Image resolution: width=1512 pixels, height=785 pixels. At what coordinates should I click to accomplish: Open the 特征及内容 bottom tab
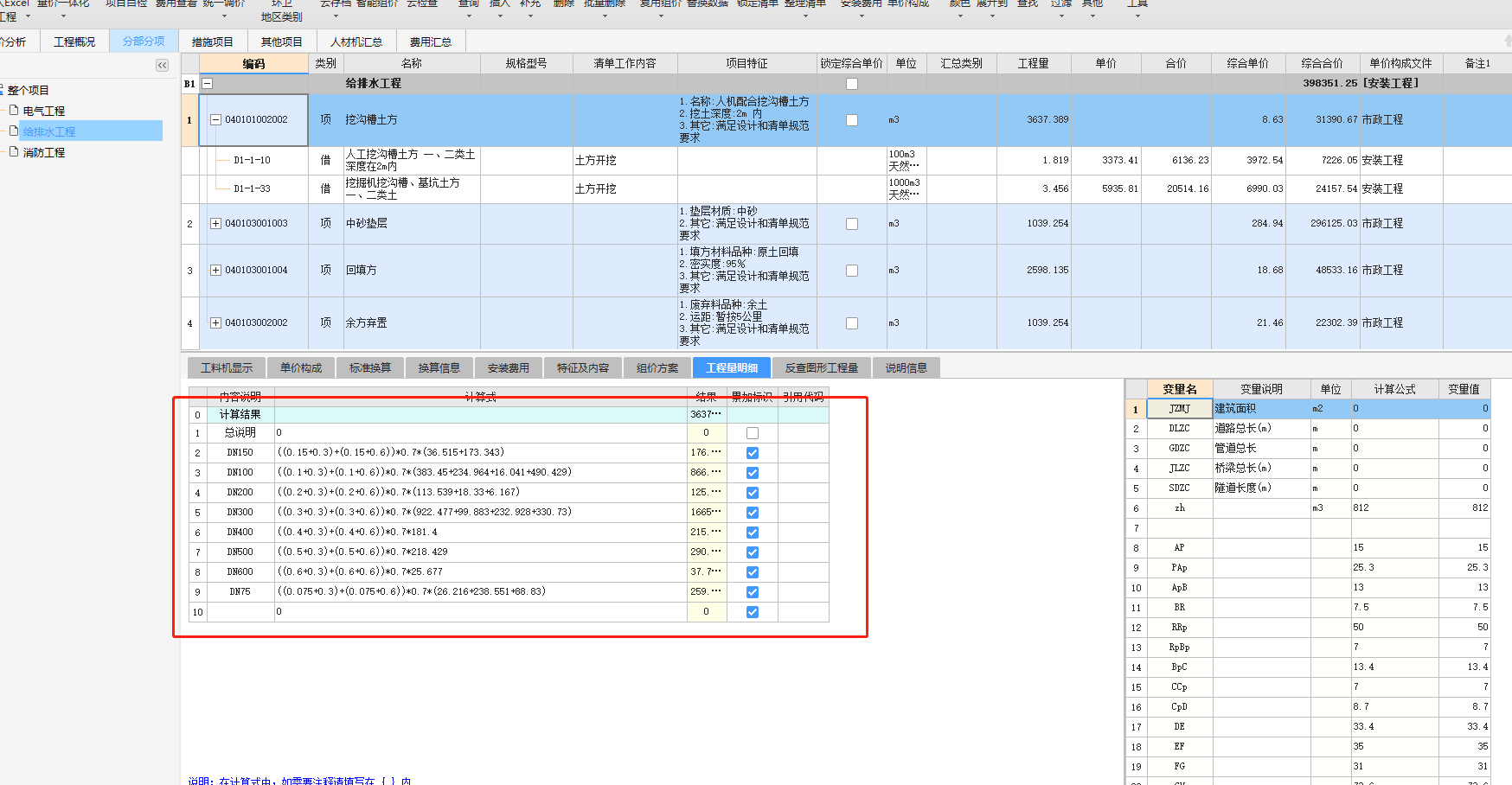583,367
